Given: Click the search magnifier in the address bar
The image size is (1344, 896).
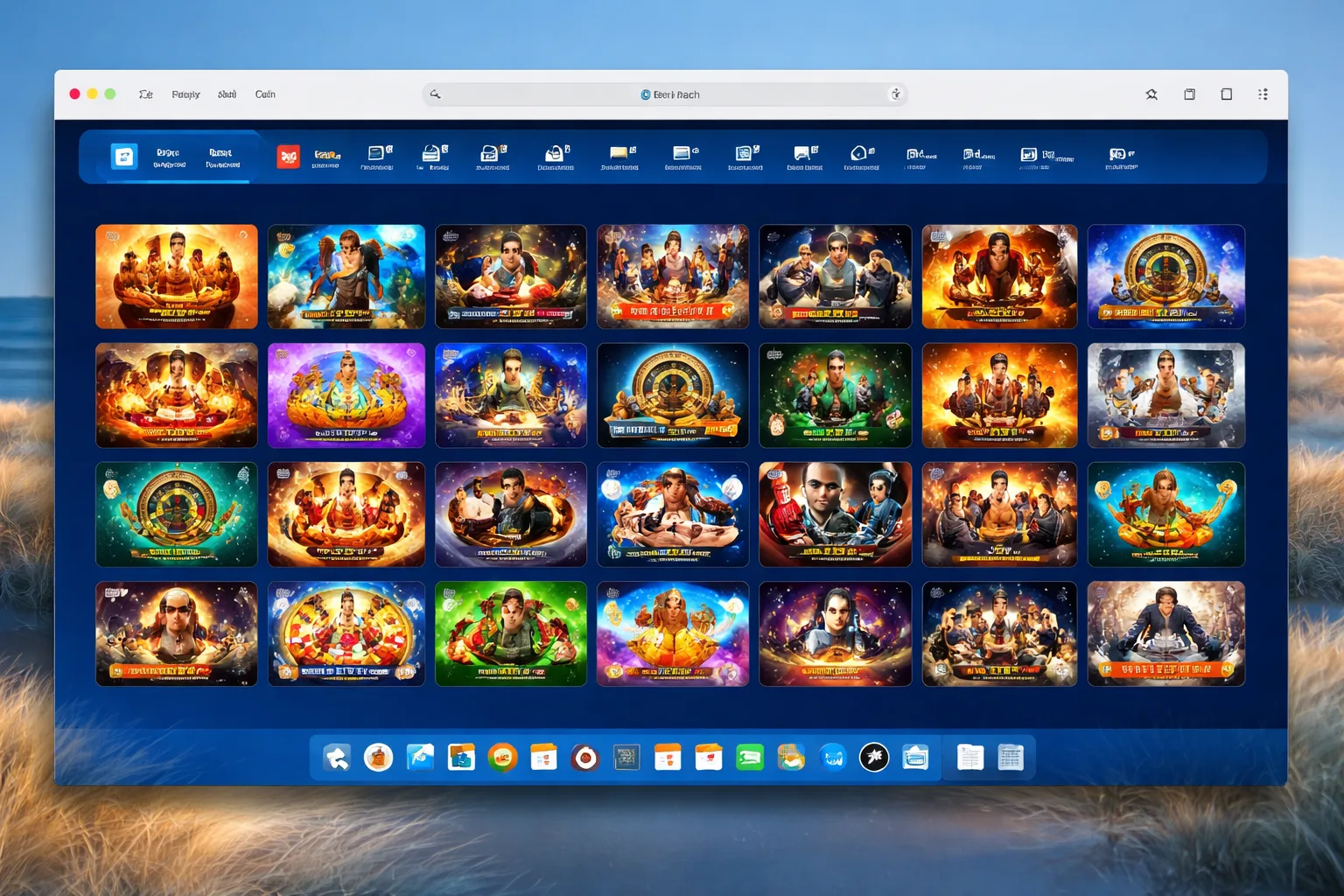Looking at the screenshot, I should point(435,94).
